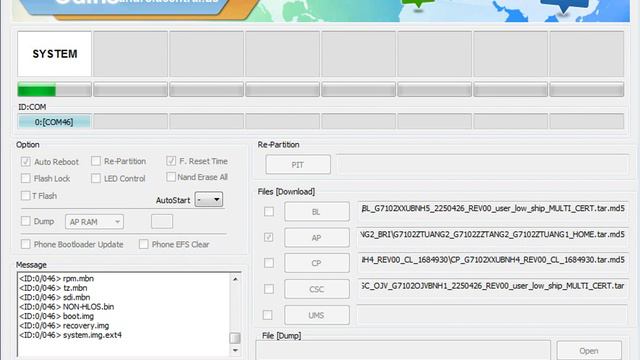Click the PIT button
The image size is (640, 360).
298,164
